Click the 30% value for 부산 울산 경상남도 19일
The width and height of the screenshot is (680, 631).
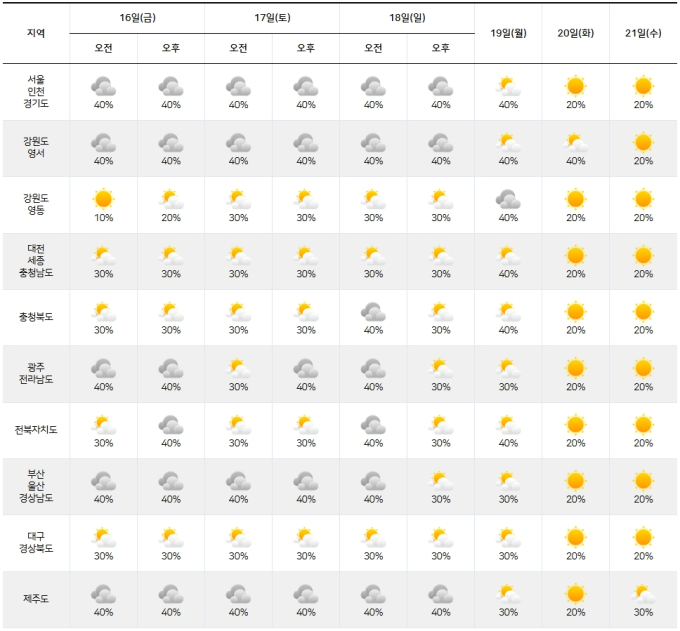pyautogui.click(x=508, y=500)
